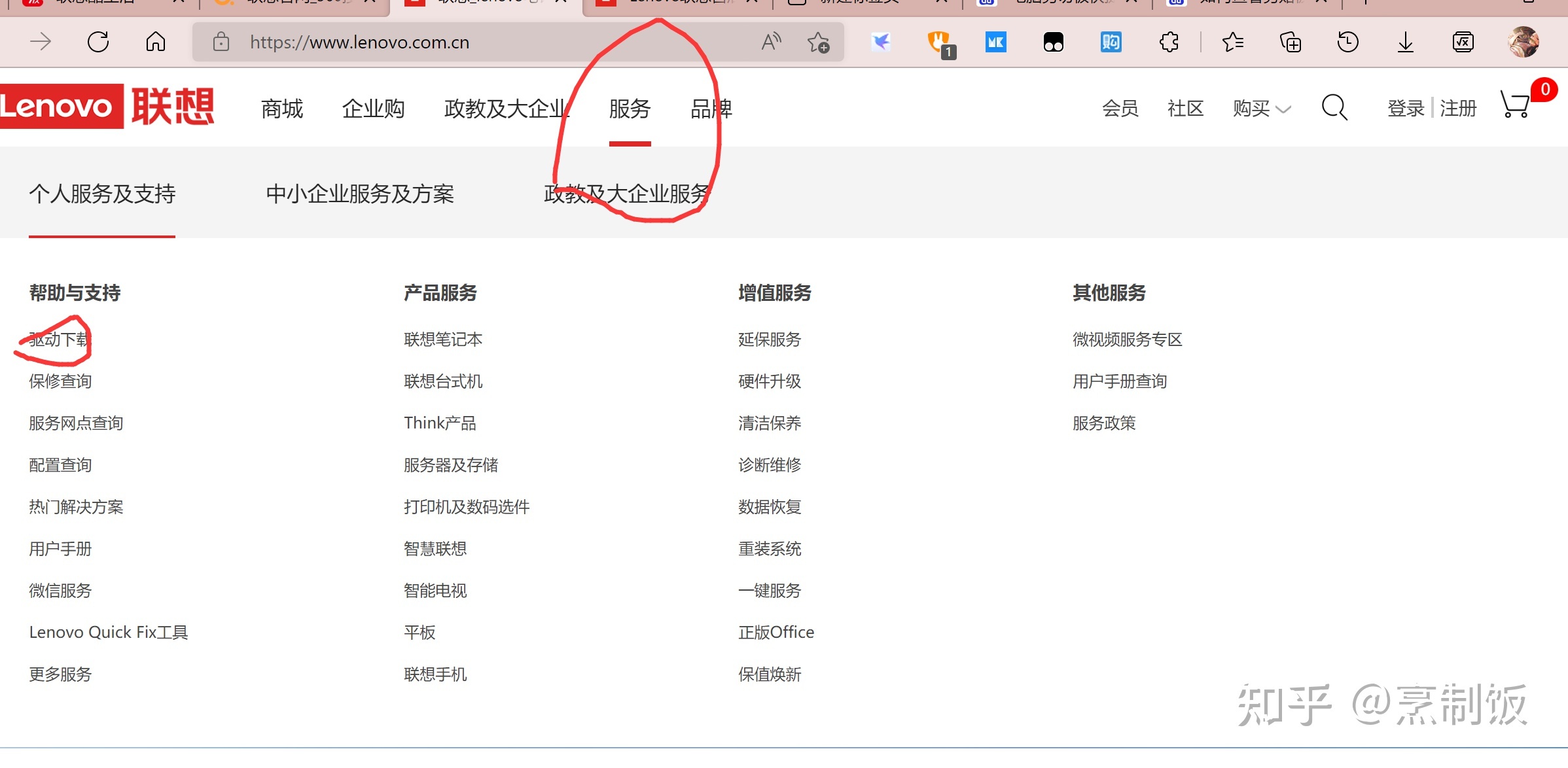Open the math solver toolbar icon
1568x768 pixels.
[x=1463, y=42]
